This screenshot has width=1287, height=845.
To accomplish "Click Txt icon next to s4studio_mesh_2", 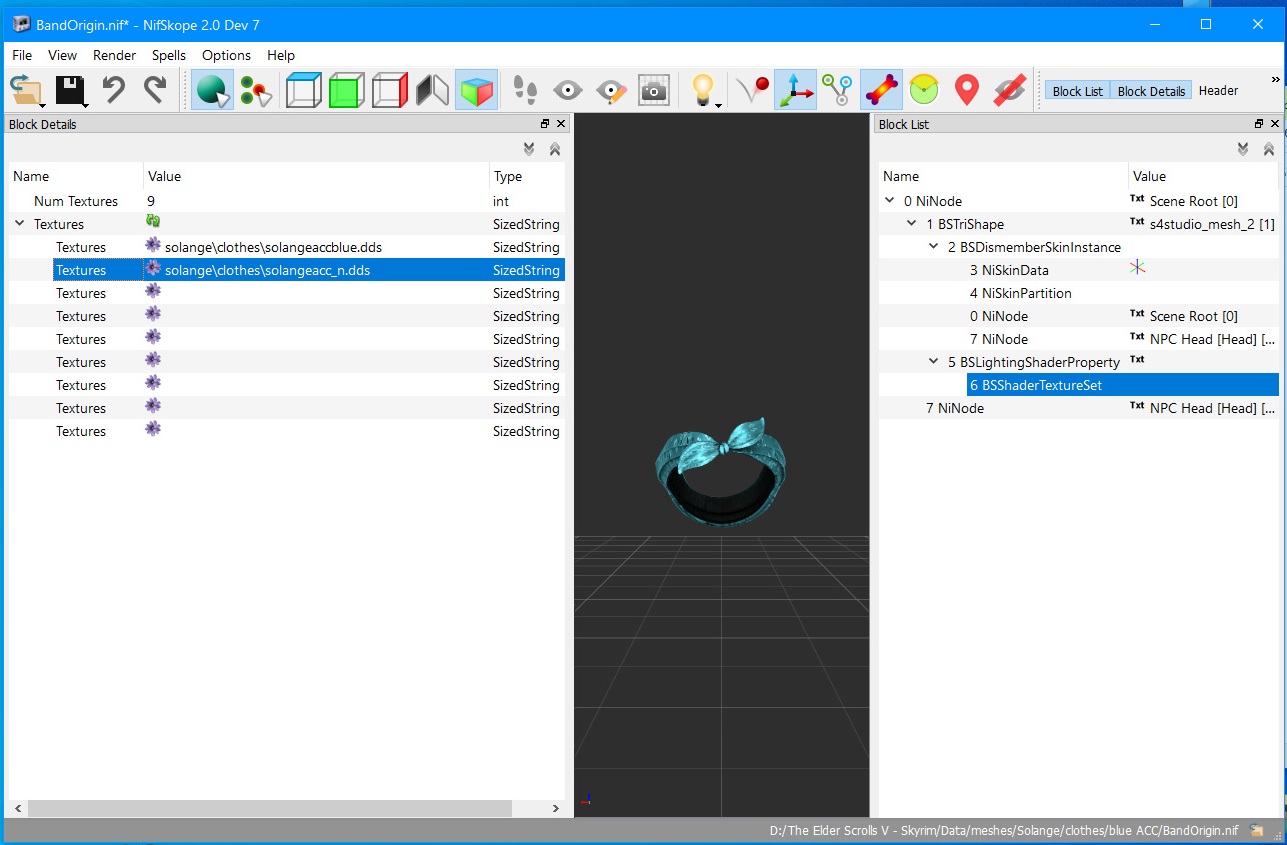I will click(1137, 223).
